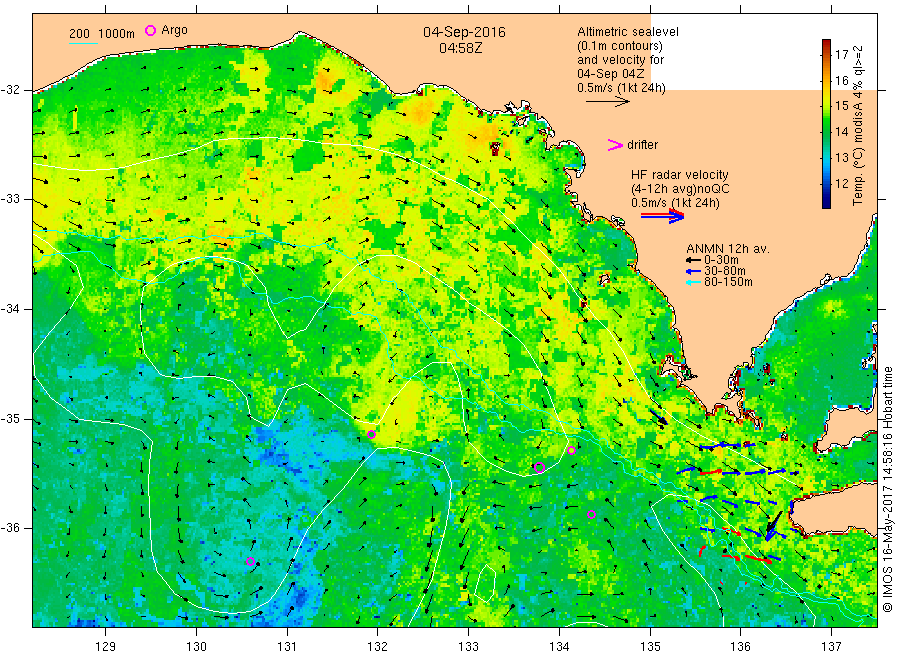Click the colorbar value 17

(x=841, y=55)
